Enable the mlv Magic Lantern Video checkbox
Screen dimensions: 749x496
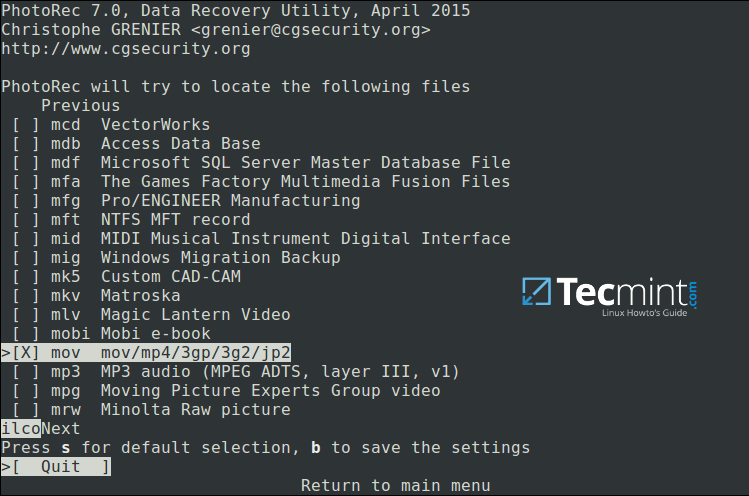coord(26,315)
